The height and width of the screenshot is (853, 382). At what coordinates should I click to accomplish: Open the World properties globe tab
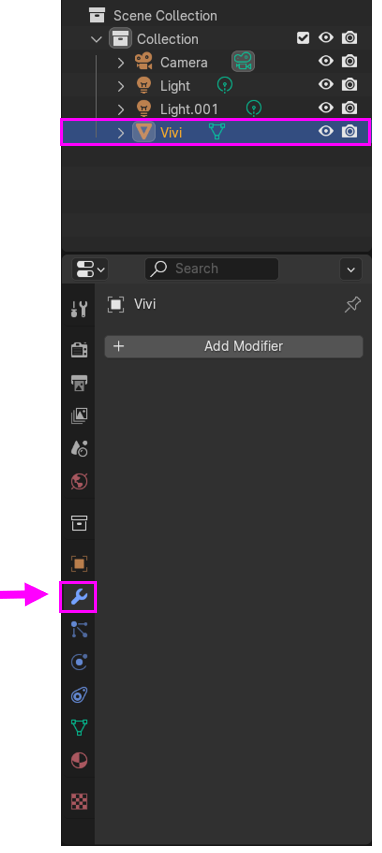coord(79,481)
